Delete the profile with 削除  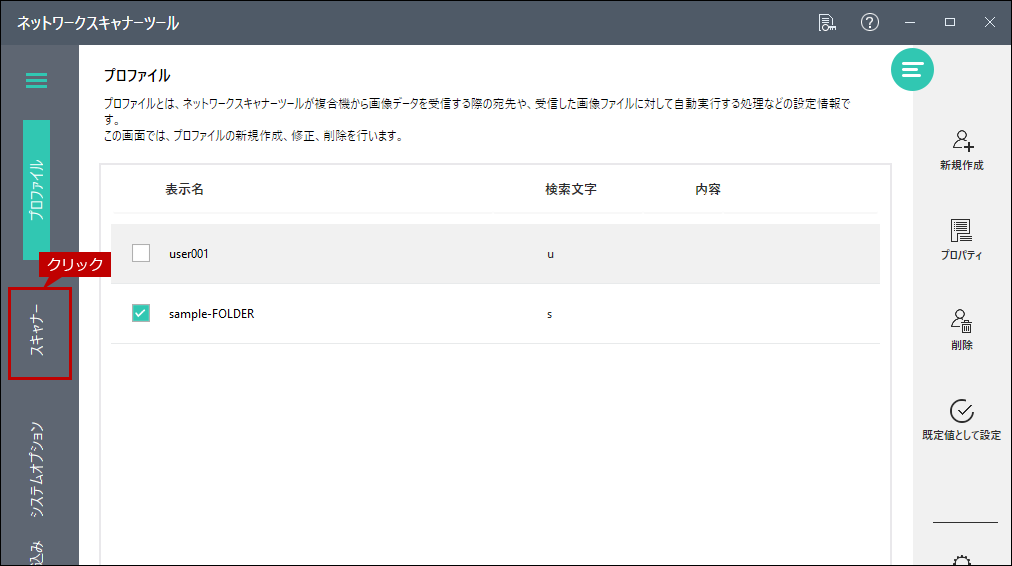point(962,330)
